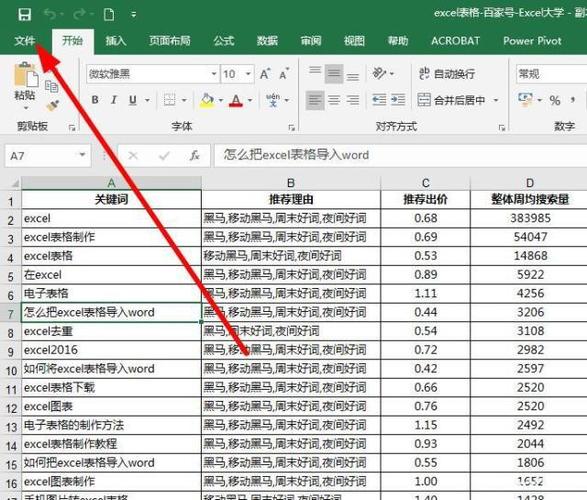Switch to the 插入 (Insert) tab
This screenshot has width=587, height=500.
pos(116,40)
